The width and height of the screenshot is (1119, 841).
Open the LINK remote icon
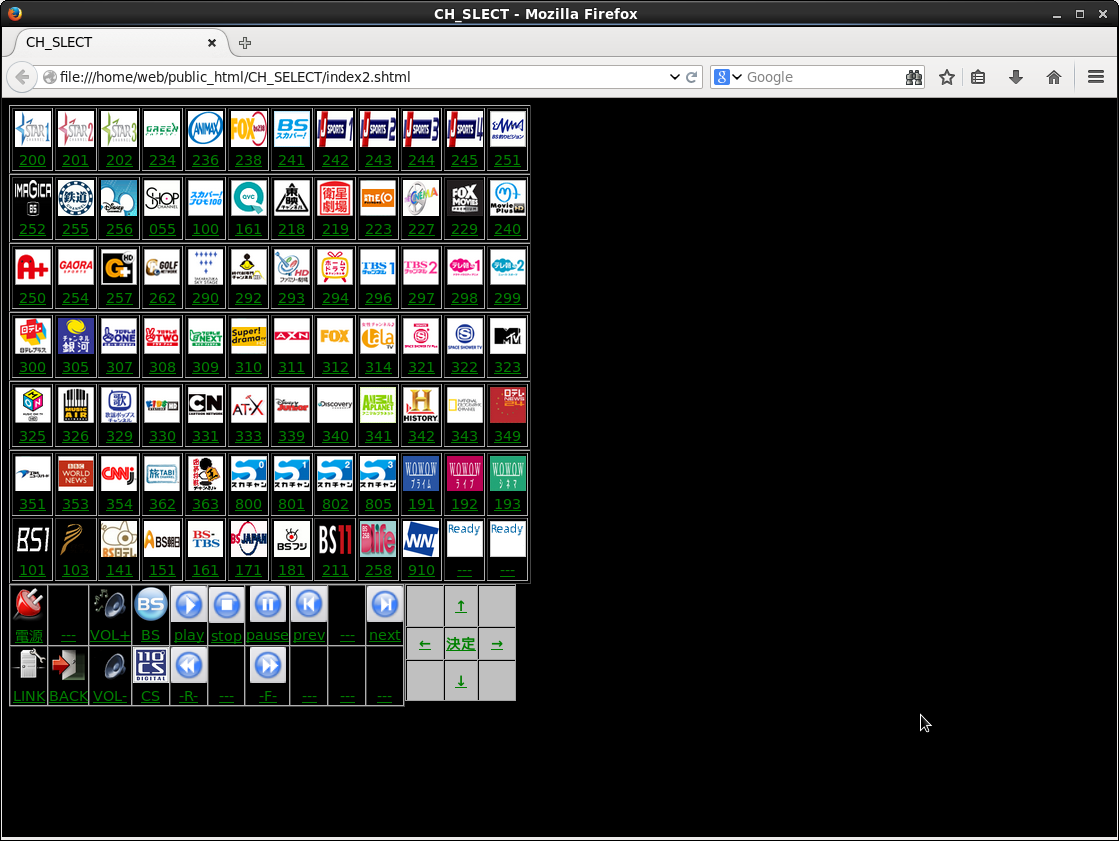tap(28, 665)
